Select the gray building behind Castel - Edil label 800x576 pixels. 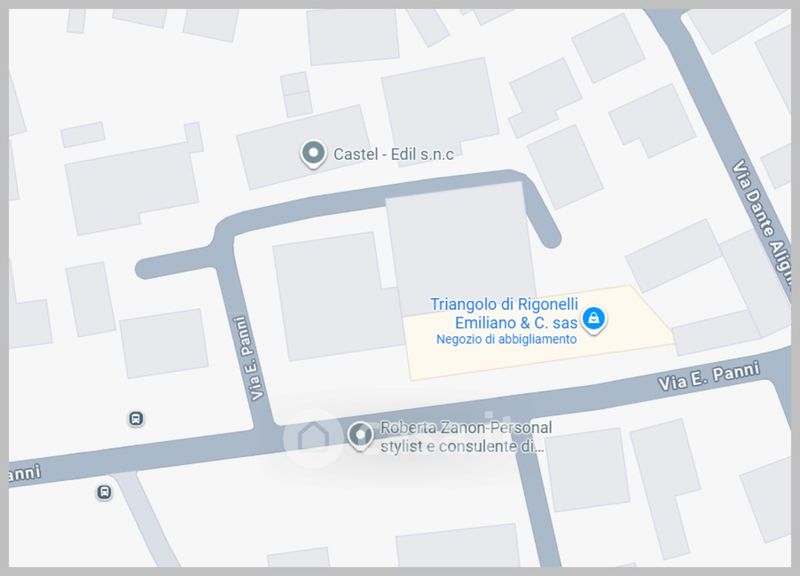[304, 147]
